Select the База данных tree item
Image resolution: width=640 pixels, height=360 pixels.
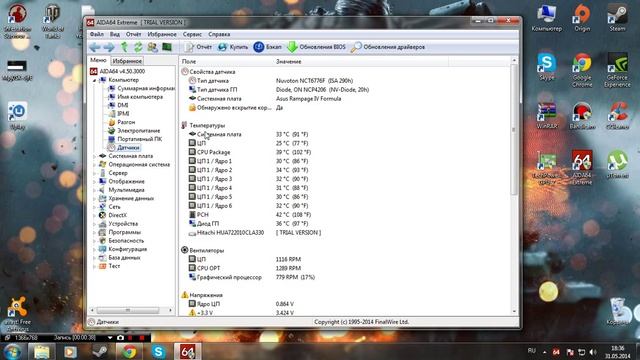point(120,258)
